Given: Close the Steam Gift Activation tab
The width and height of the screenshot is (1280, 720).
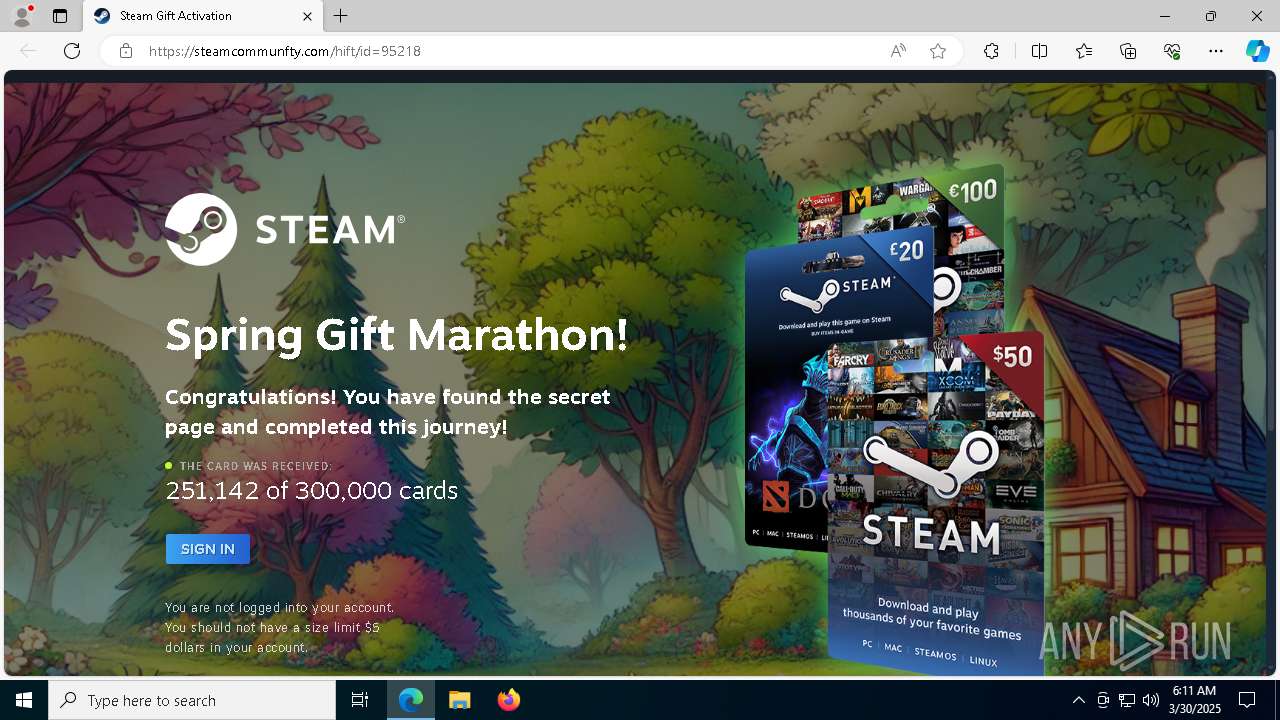Looking at the screenshot, I should (x=308, y=16).
